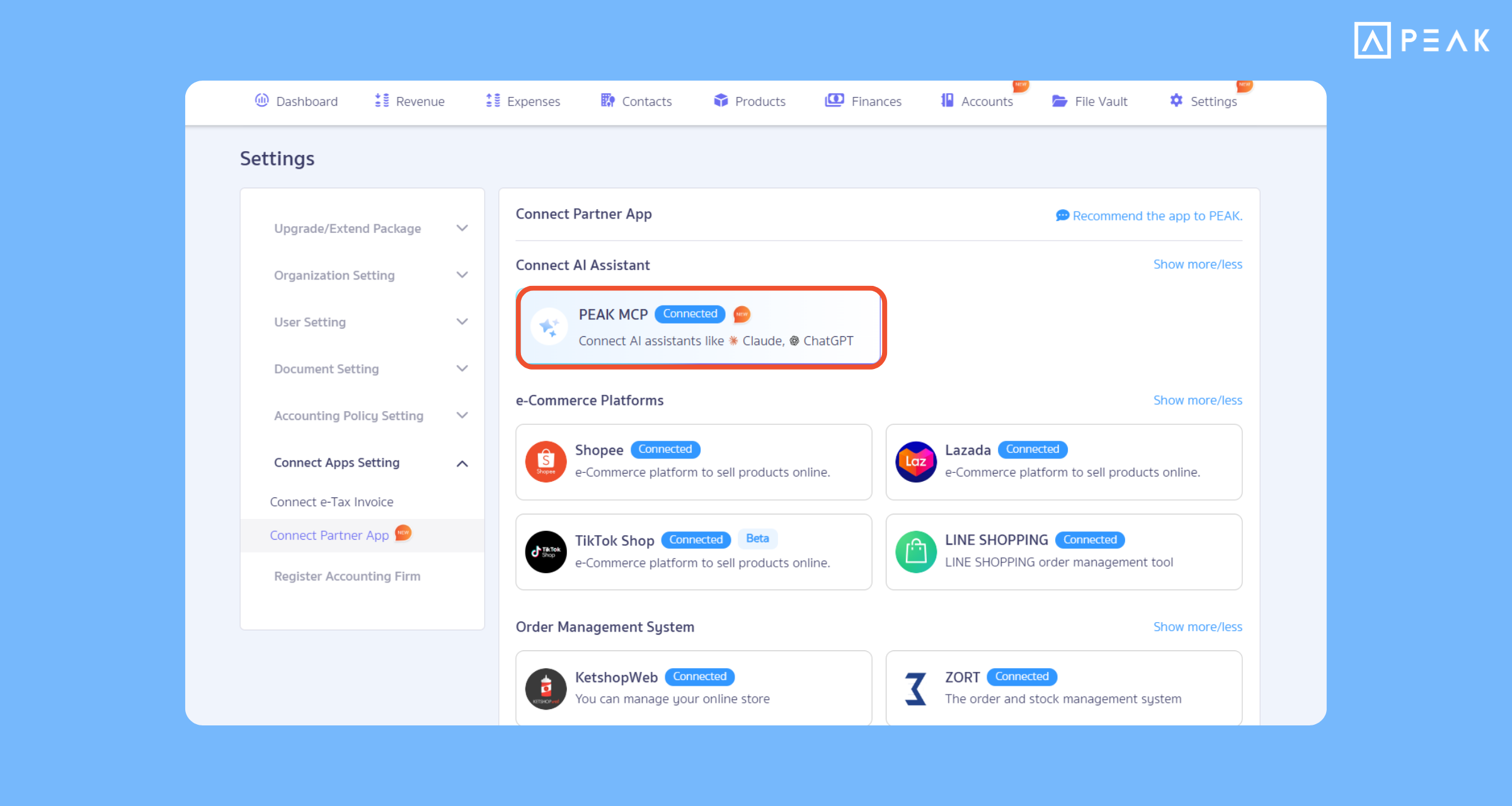
Task: Click the TikTok Shop Beta badge
Action: point(757,539)
